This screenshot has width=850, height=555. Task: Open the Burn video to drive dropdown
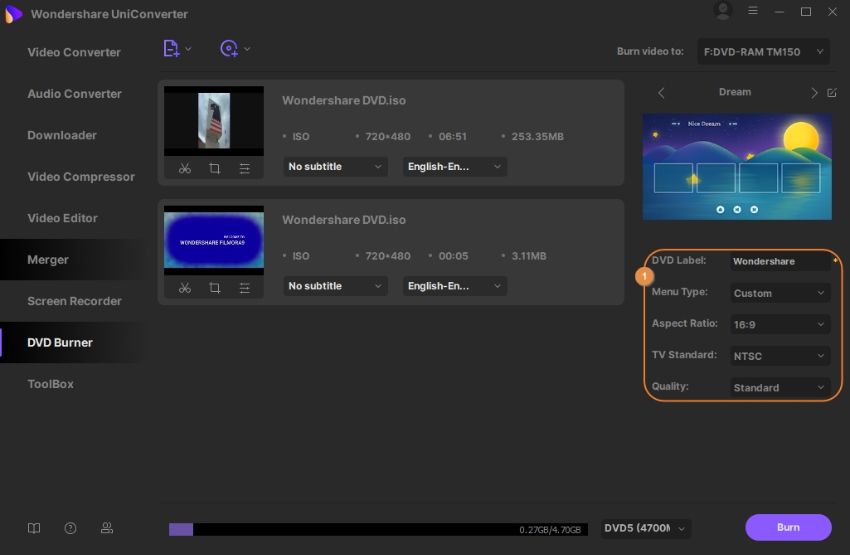[764, 51]
